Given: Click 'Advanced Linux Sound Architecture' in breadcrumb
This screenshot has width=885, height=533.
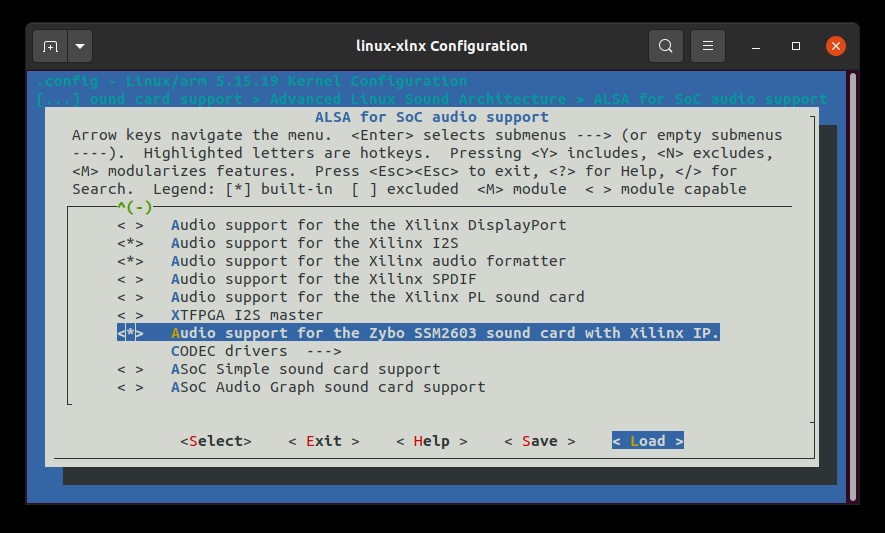Looking at the screenshot, I should [418, 99].
